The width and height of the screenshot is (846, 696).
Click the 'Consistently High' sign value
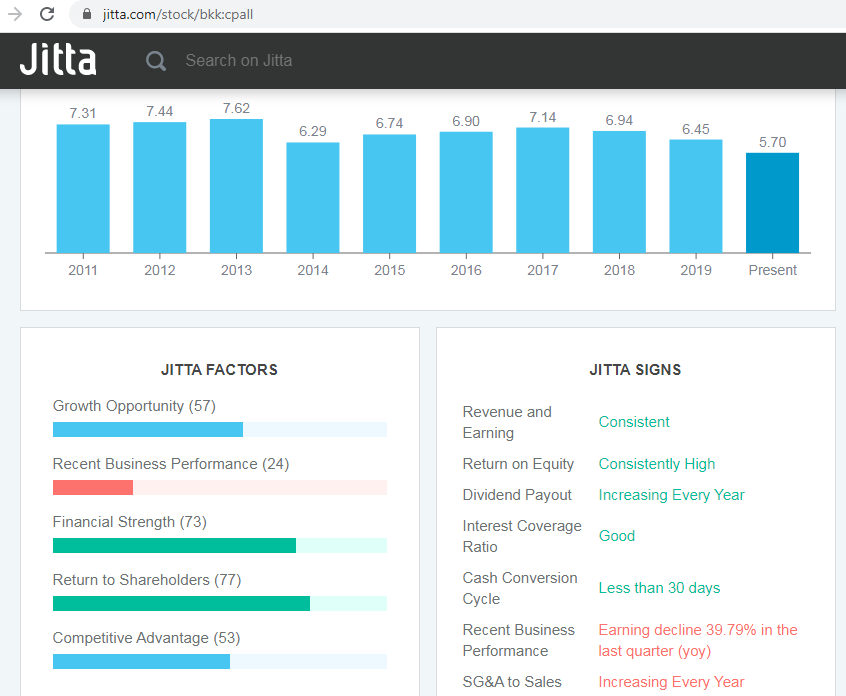657,464
